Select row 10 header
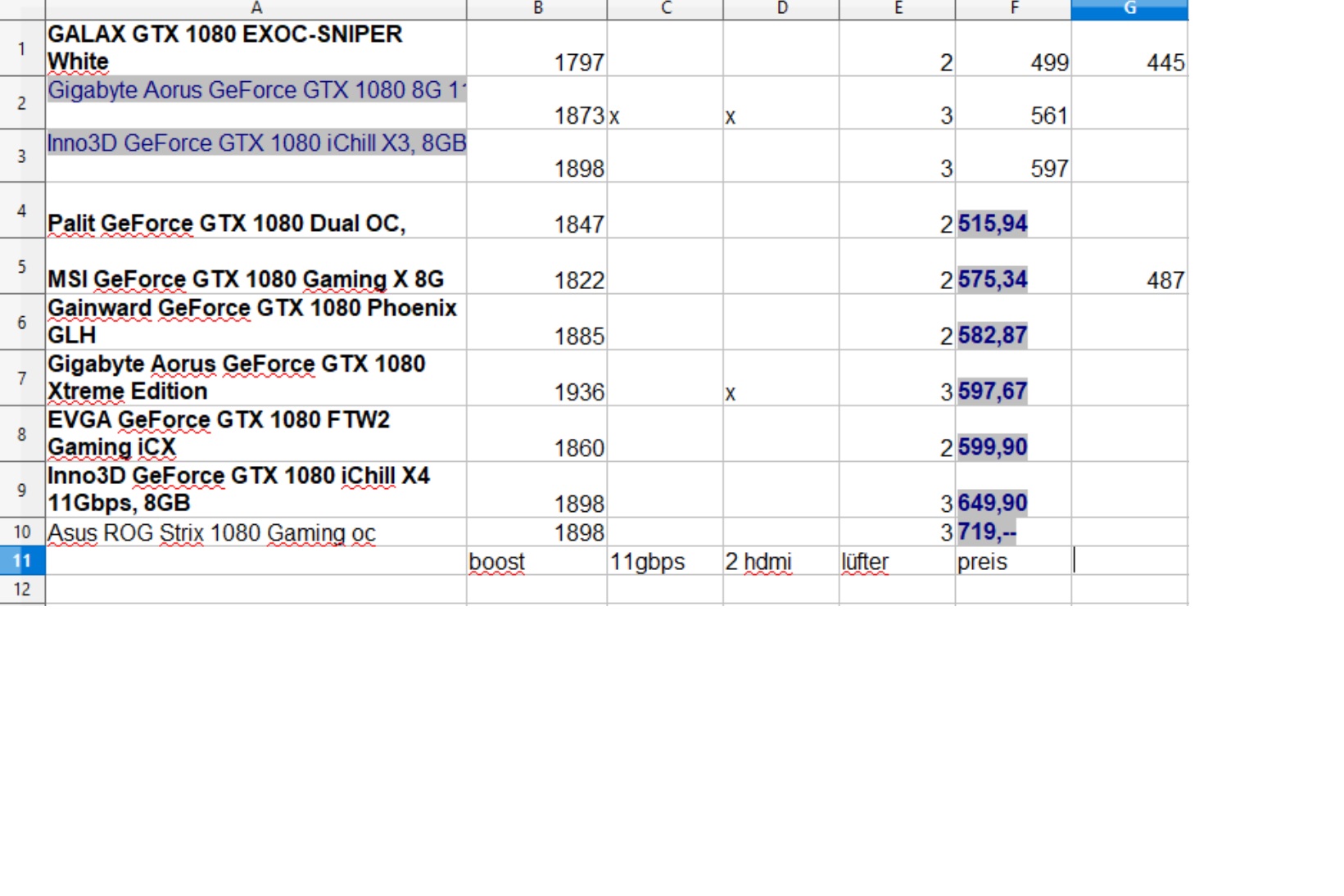This screenshot has width=1344, height=896. click(22, 532)
